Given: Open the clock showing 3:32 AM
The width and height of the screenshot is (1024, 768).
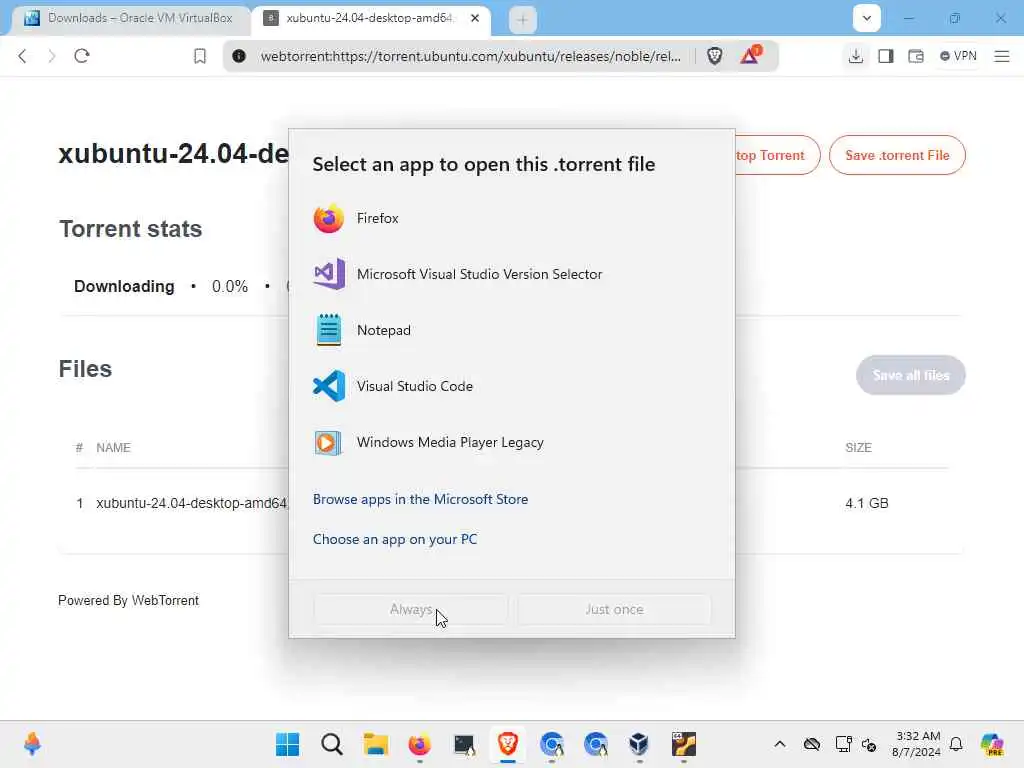Looking at the screenshot, I should 916,744.
